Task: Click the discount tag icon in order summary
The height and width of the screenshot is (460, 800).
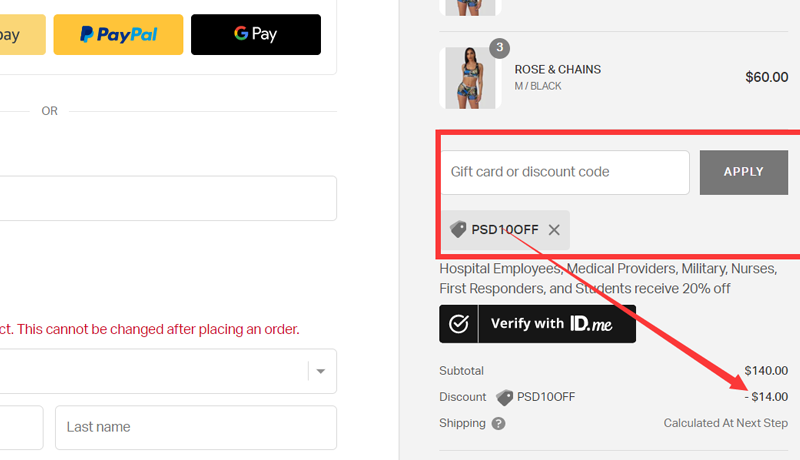Action: tap(505, 397)
